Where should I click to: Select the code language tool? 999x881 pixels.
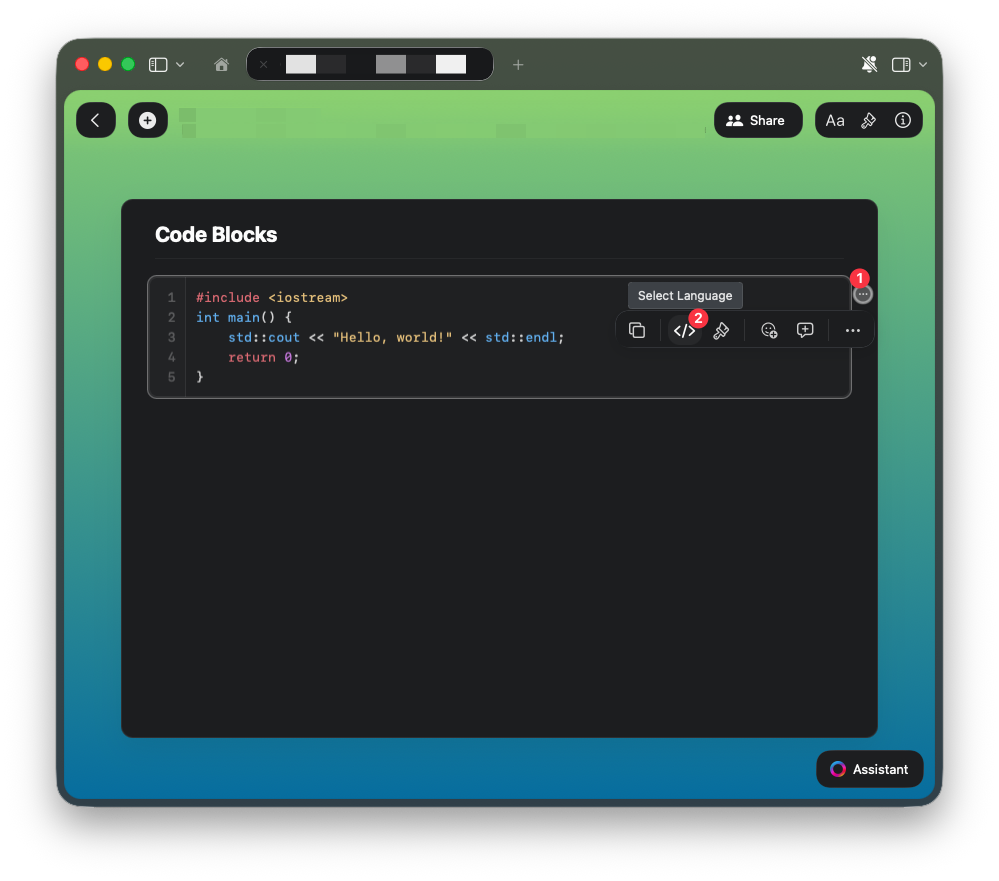(x=685, y=330)
